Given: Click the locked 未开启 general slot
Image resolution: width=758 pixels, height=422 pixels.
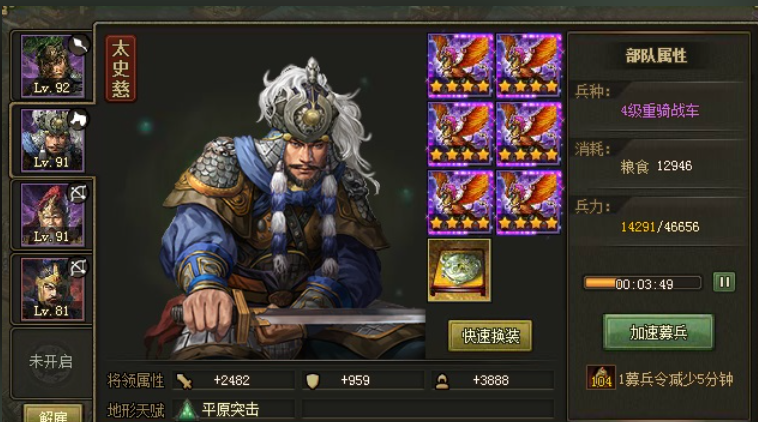Looking at the screenshot, I should coord(51,362).
